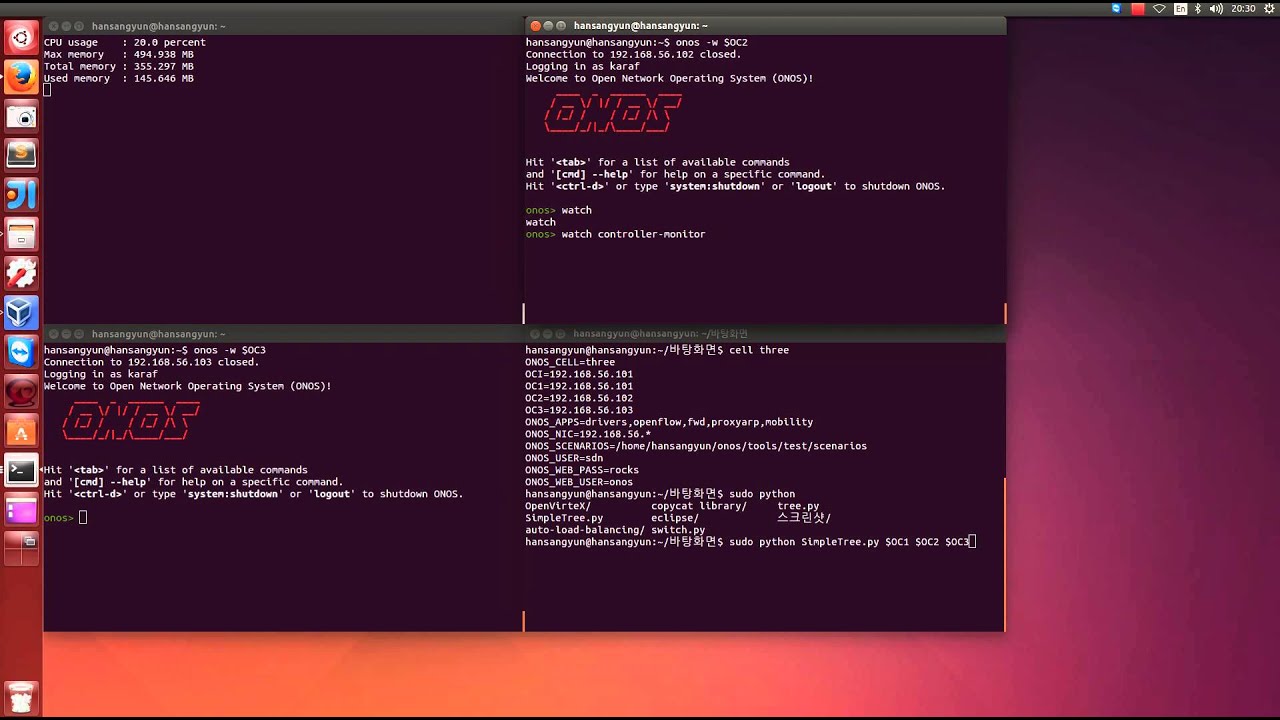1280x720 pixels.
Task: Click 'auto-load-balancing/' in the listing
Action: click(x=585, y=530)
